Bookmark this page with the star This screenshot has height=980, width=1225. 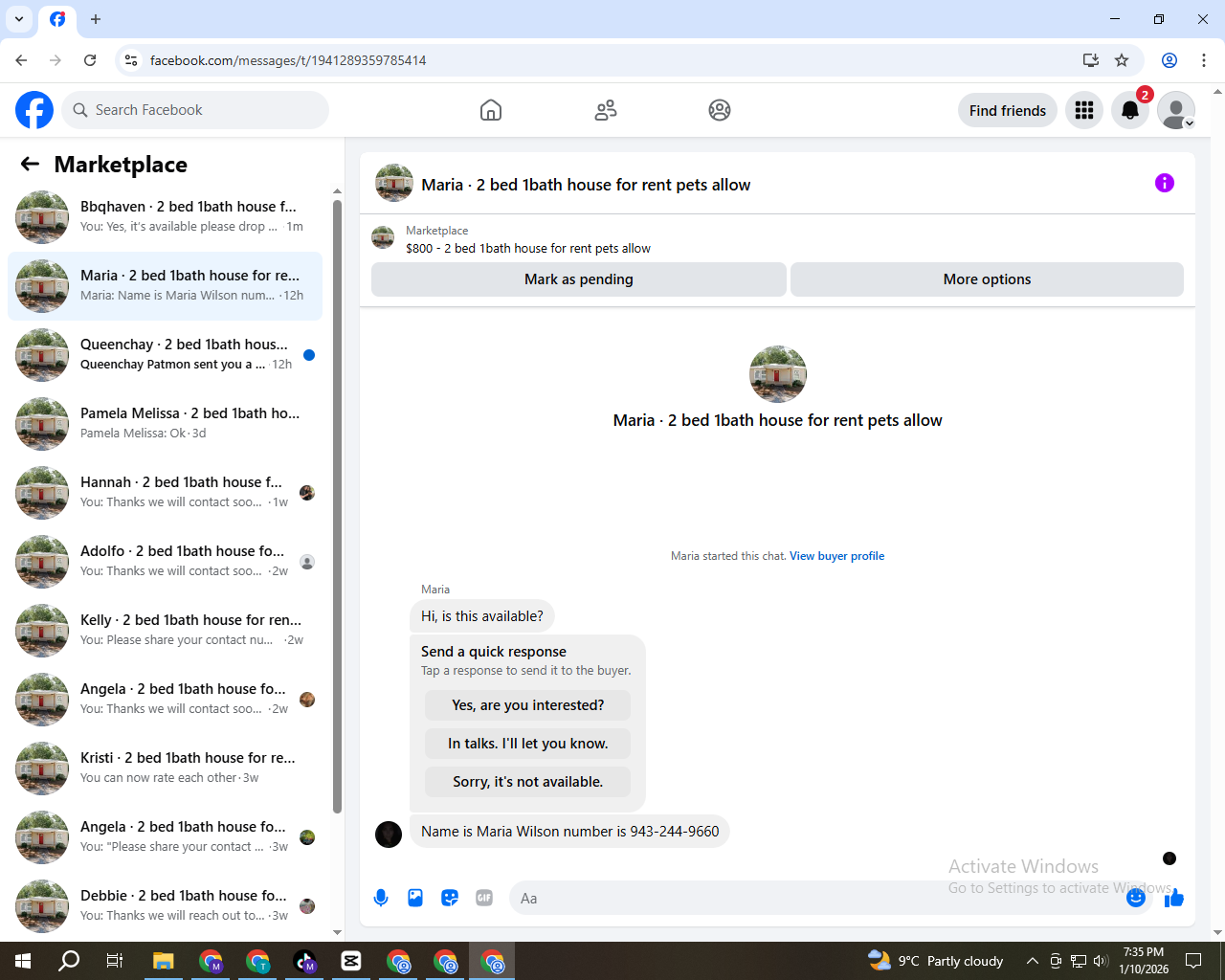1122,60
